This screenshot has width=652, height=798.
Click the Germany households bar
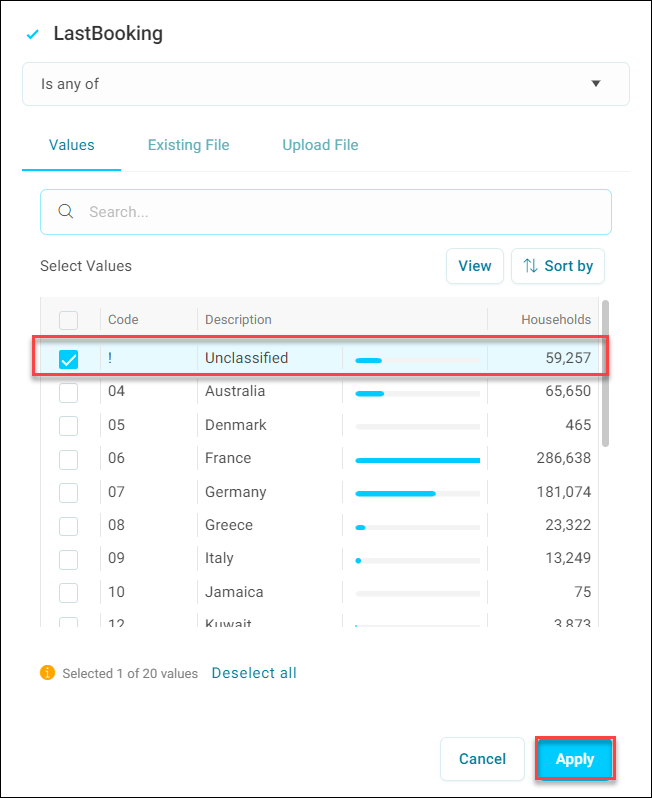click(417, 494)
